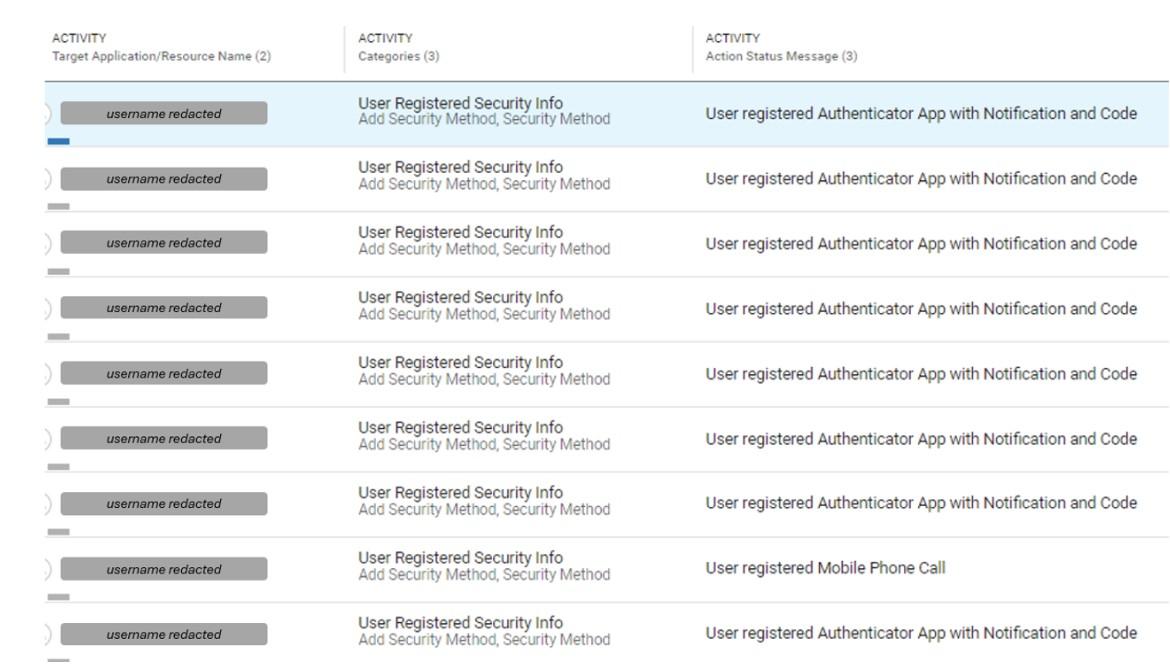Screen dimensions: 1170x668
Task: Click the blue bar under the highlighted row
Action: coord(58,141)
